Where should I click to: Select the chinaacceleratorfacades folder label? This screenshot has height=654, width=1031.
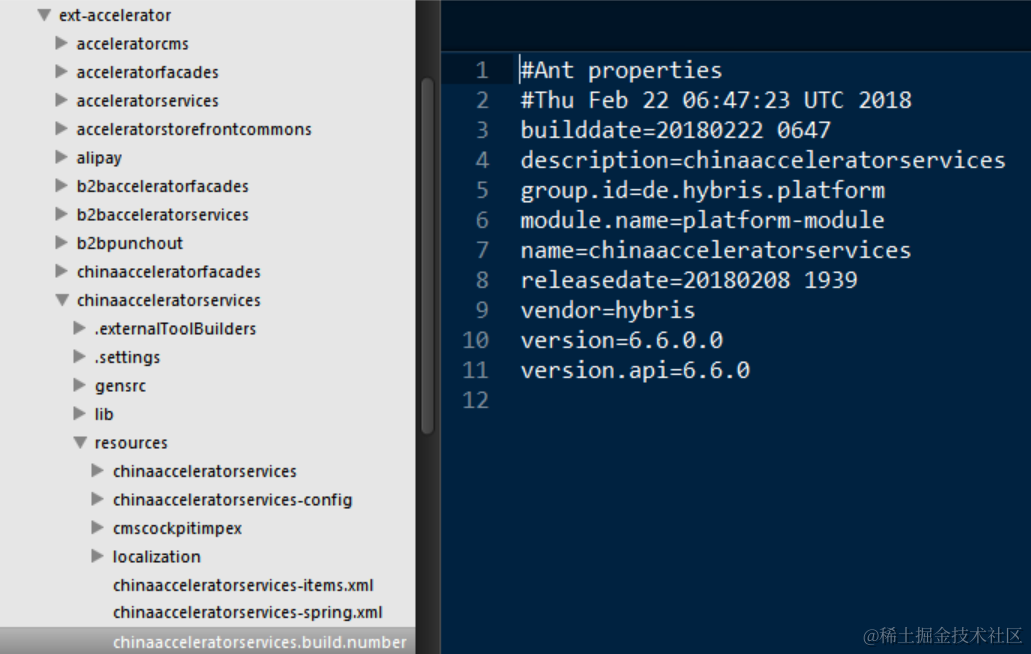168,272
